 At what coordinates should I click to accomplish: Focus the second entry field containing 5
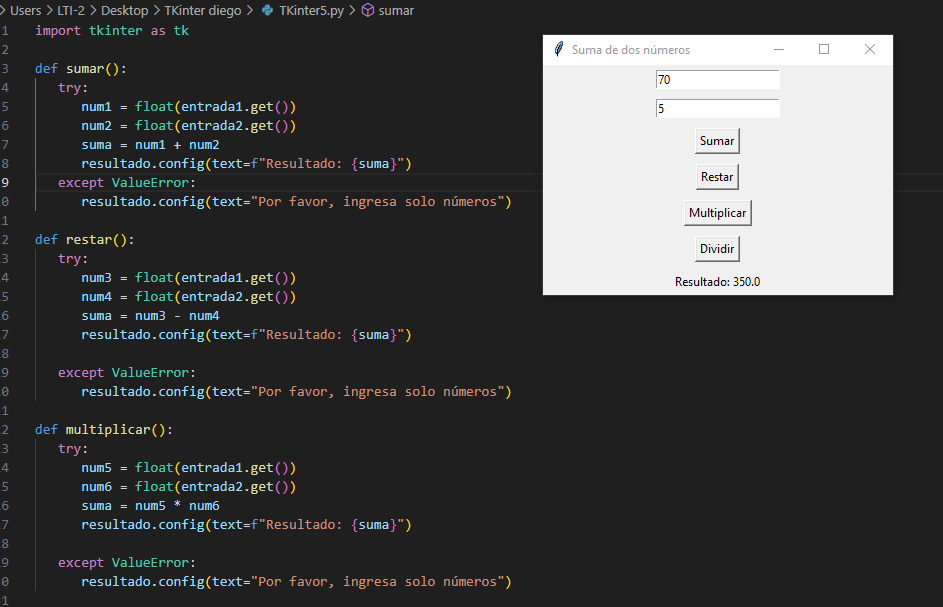717,109
